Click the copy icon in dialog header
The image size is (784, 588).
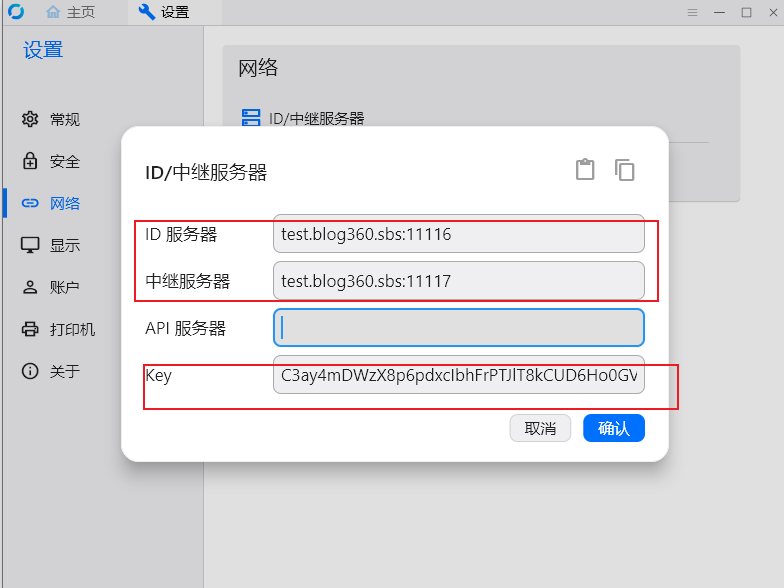click(624, 170)
